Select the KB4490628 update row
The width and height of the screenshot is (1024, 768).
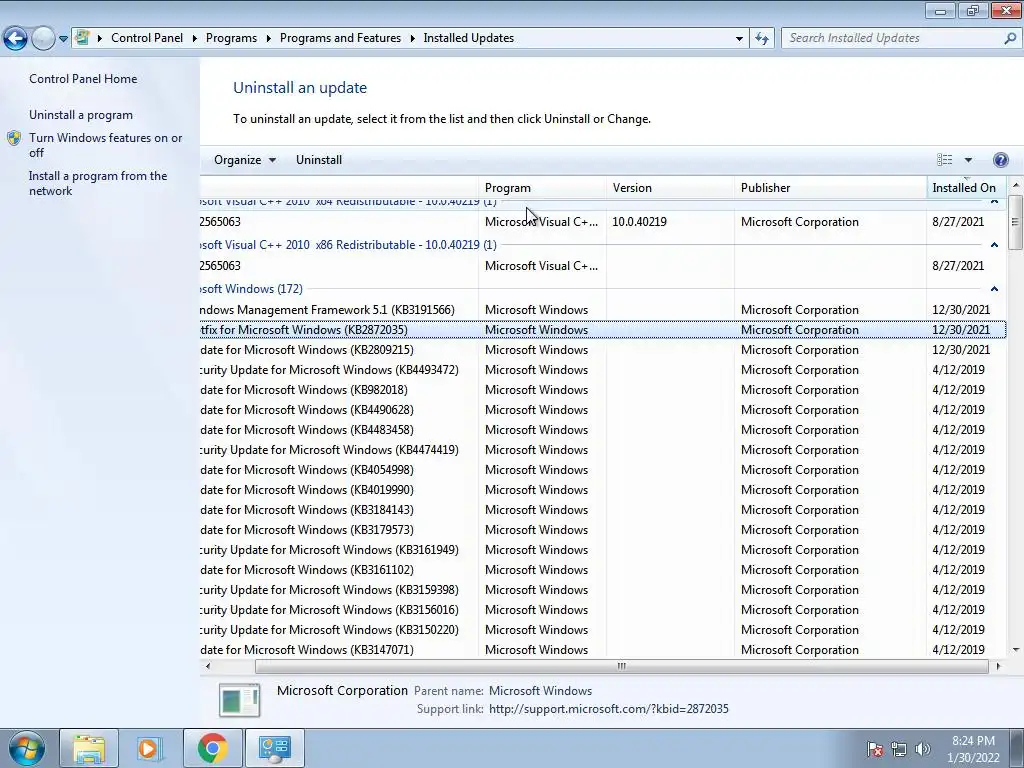pos(603,410)
